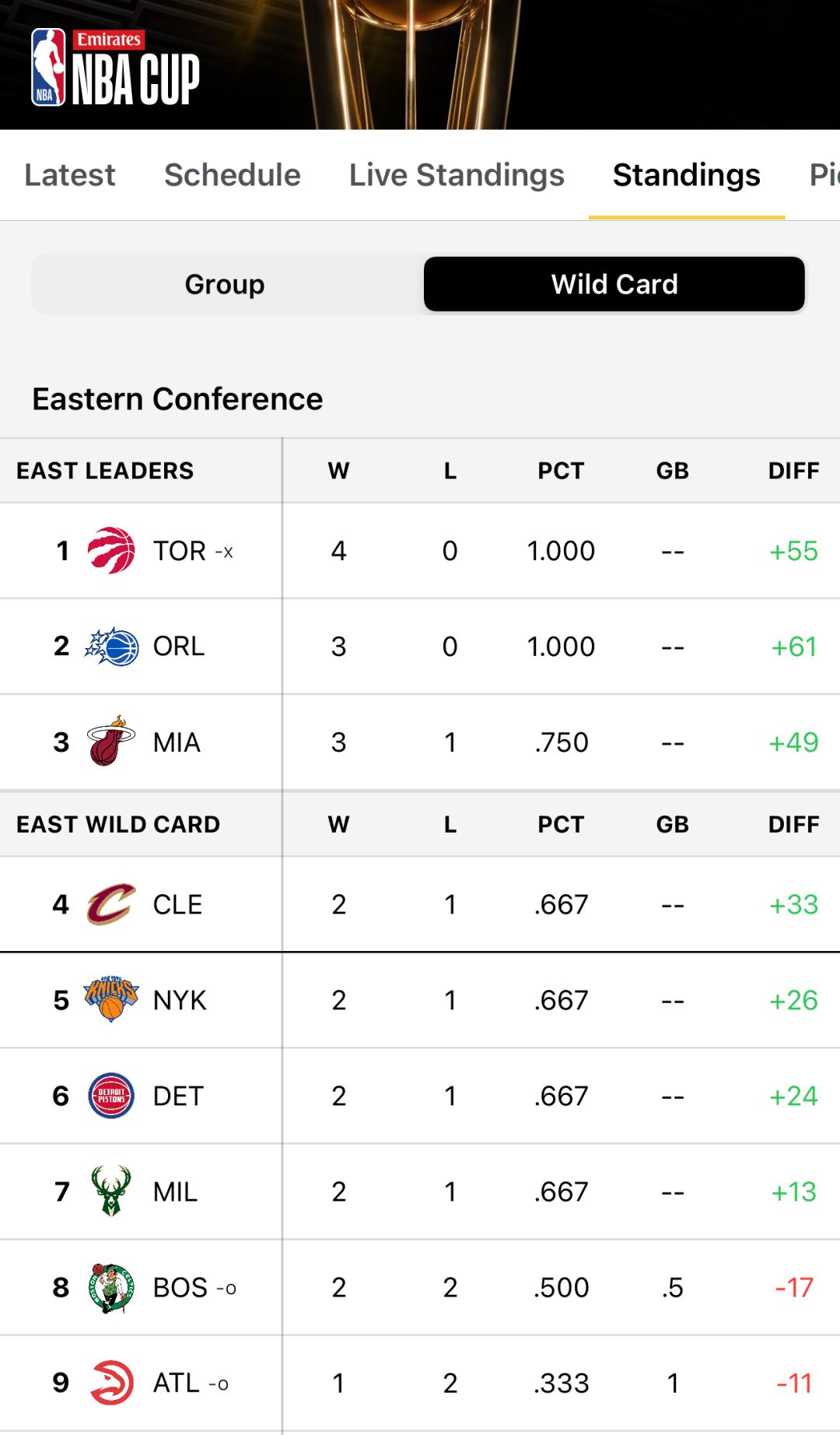Tap the Boston Celtics logo

tap(111, 1288)
